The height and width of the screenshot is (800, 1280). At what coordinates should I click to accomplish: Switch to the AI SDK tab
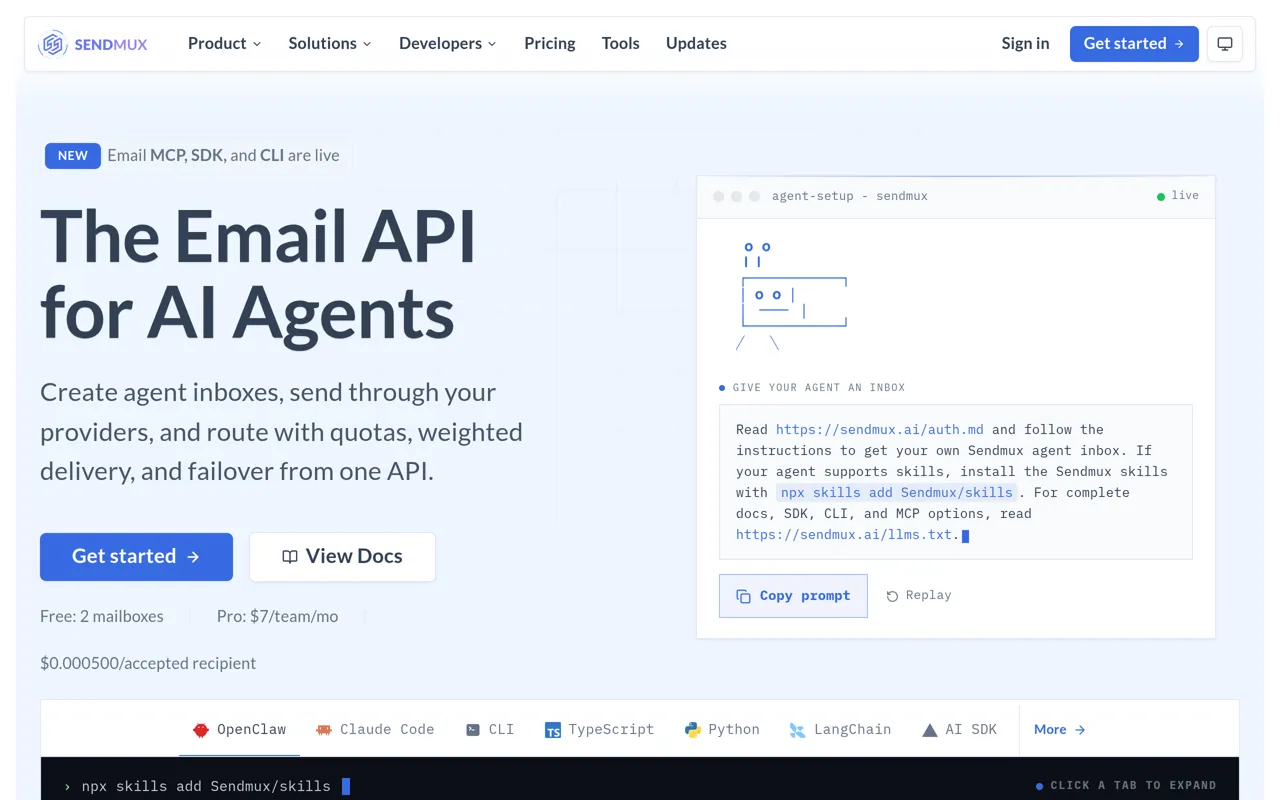click(959, 730)
